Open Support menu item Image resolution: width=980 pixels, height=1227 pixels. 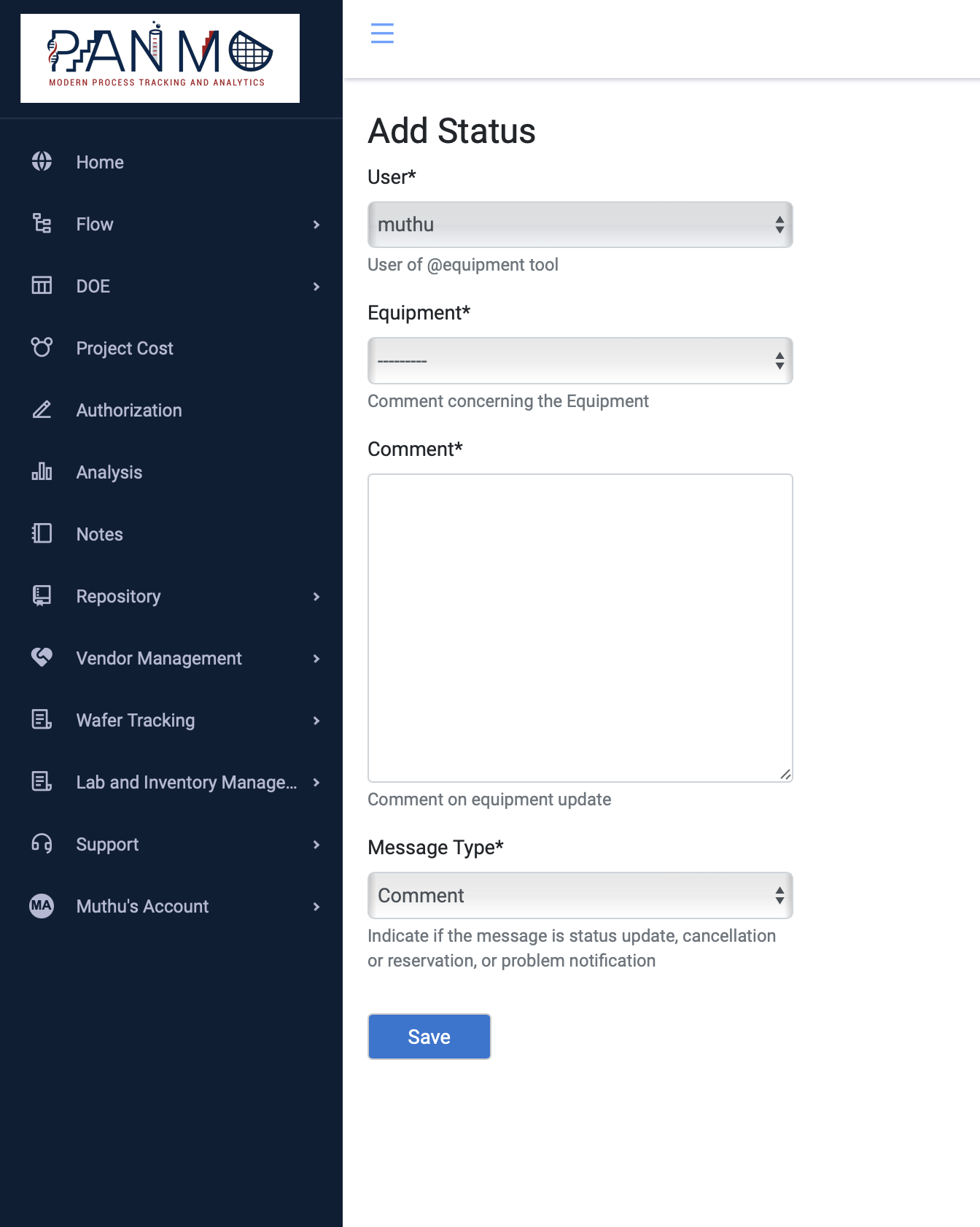[107, 844]
